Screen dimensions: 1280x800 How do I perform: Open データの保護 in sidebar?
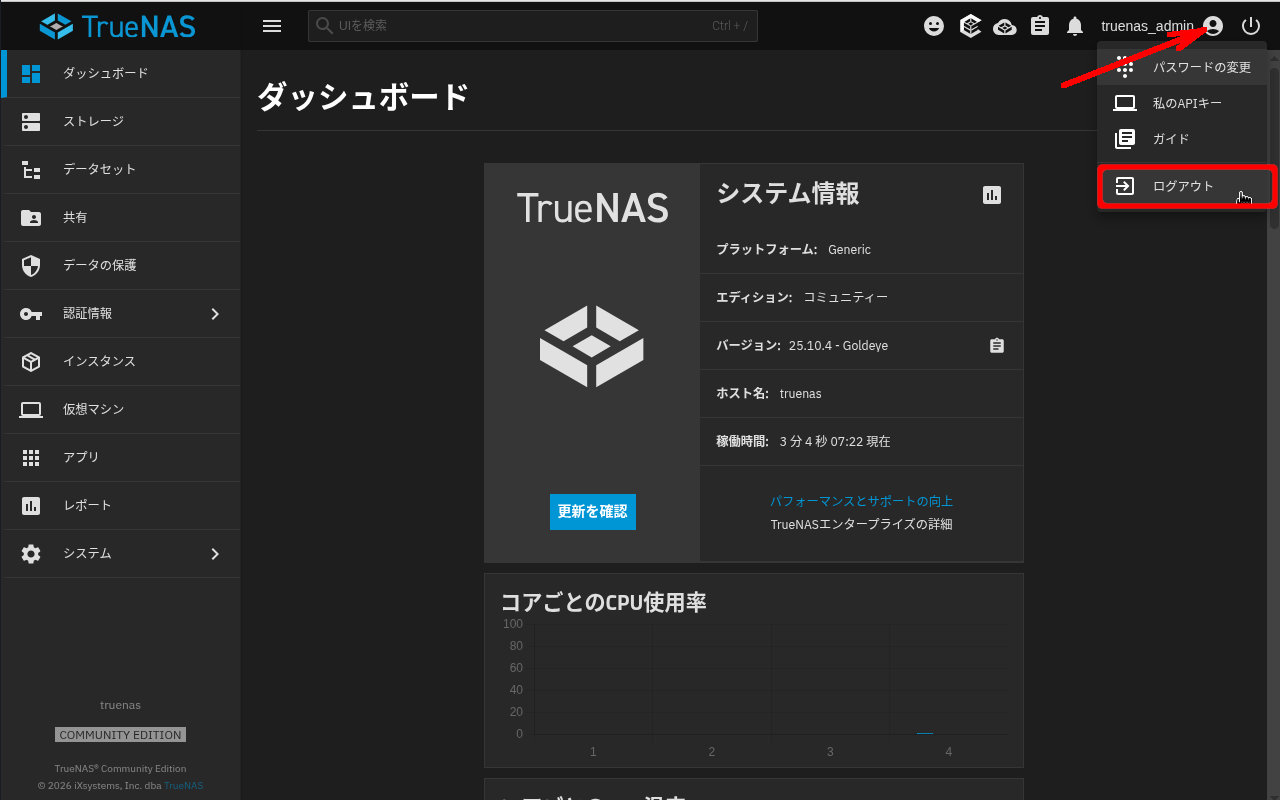point(122,265)
